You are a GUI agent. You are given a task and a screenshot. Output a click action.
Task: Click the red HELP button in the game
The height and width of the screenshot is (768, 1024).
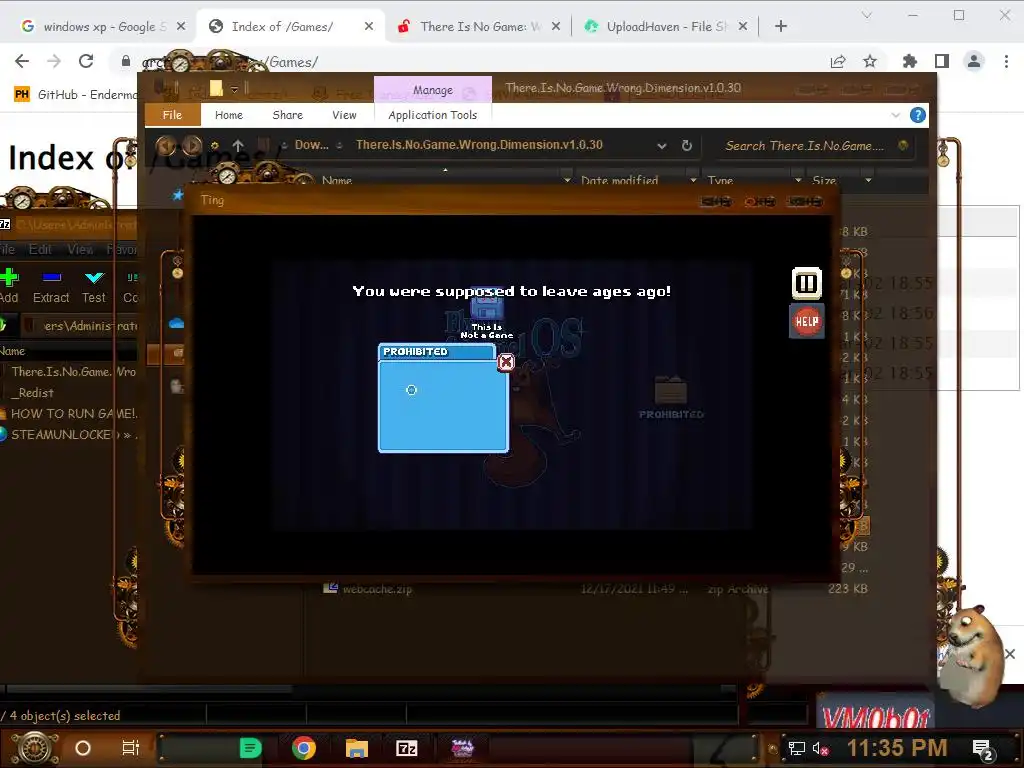807,321
